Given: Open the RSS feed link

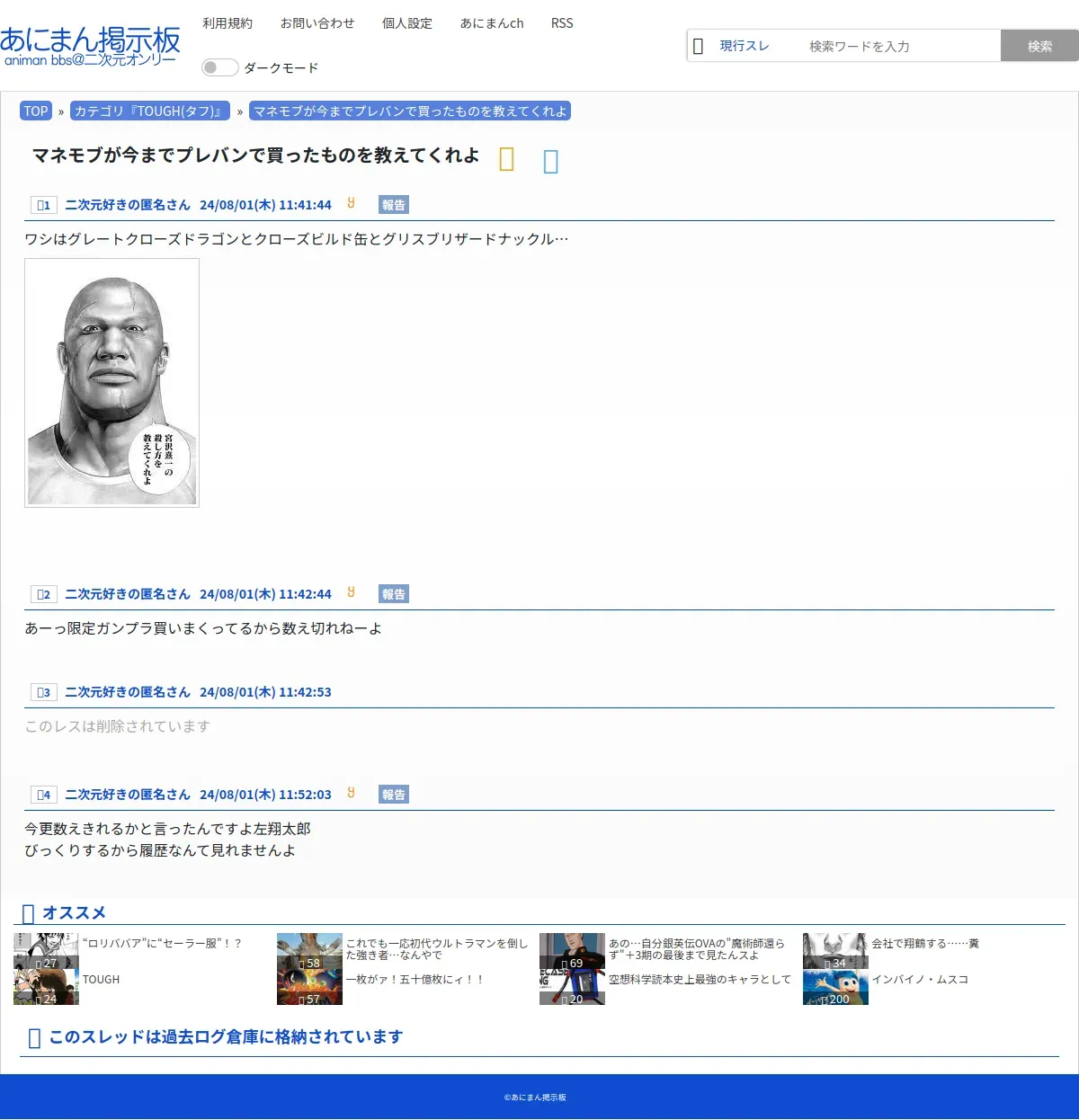Looking at the screenshot, I should coord(562,23).
